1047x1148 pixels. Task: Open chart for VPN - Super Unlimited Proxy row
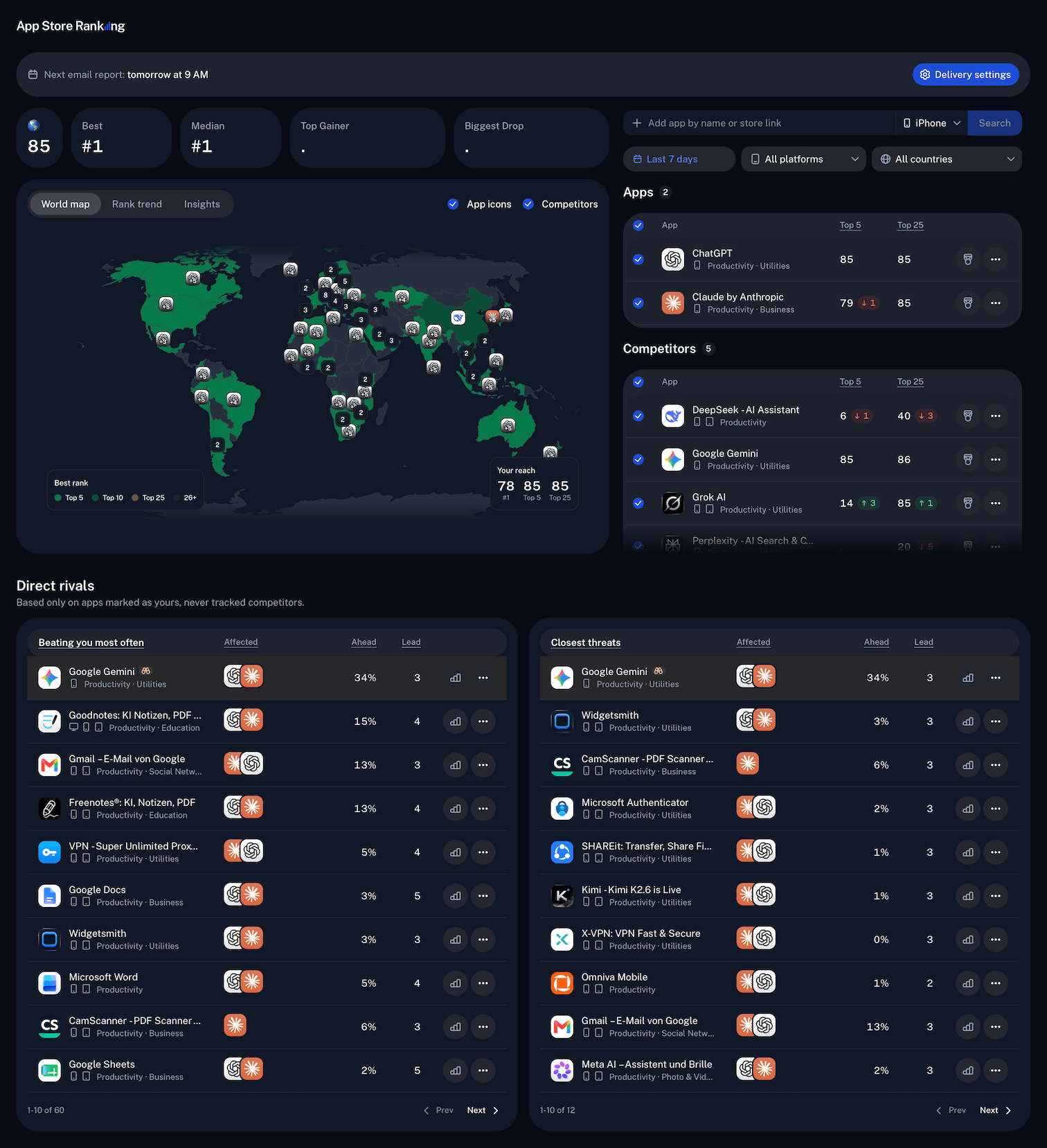pos(456,852)
